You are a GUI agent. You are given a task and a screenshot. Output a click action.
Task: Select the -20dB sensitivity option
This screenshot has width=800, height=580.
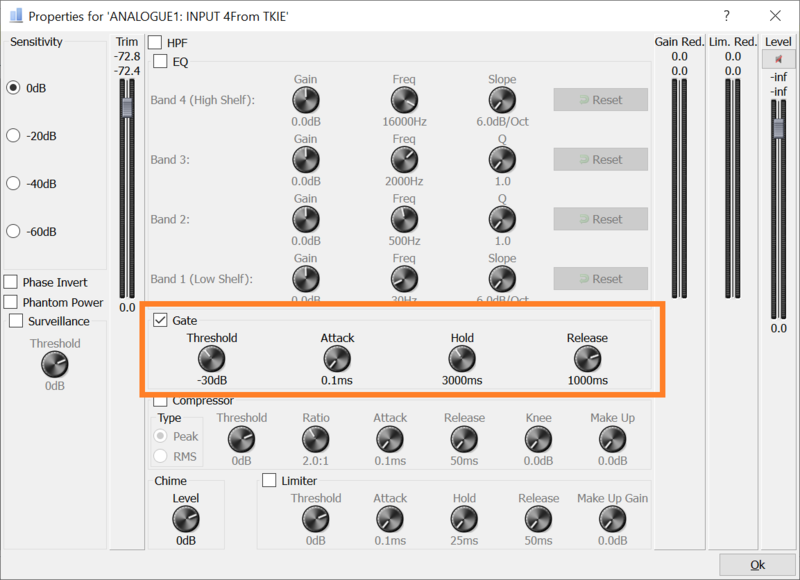pos(12,135)
